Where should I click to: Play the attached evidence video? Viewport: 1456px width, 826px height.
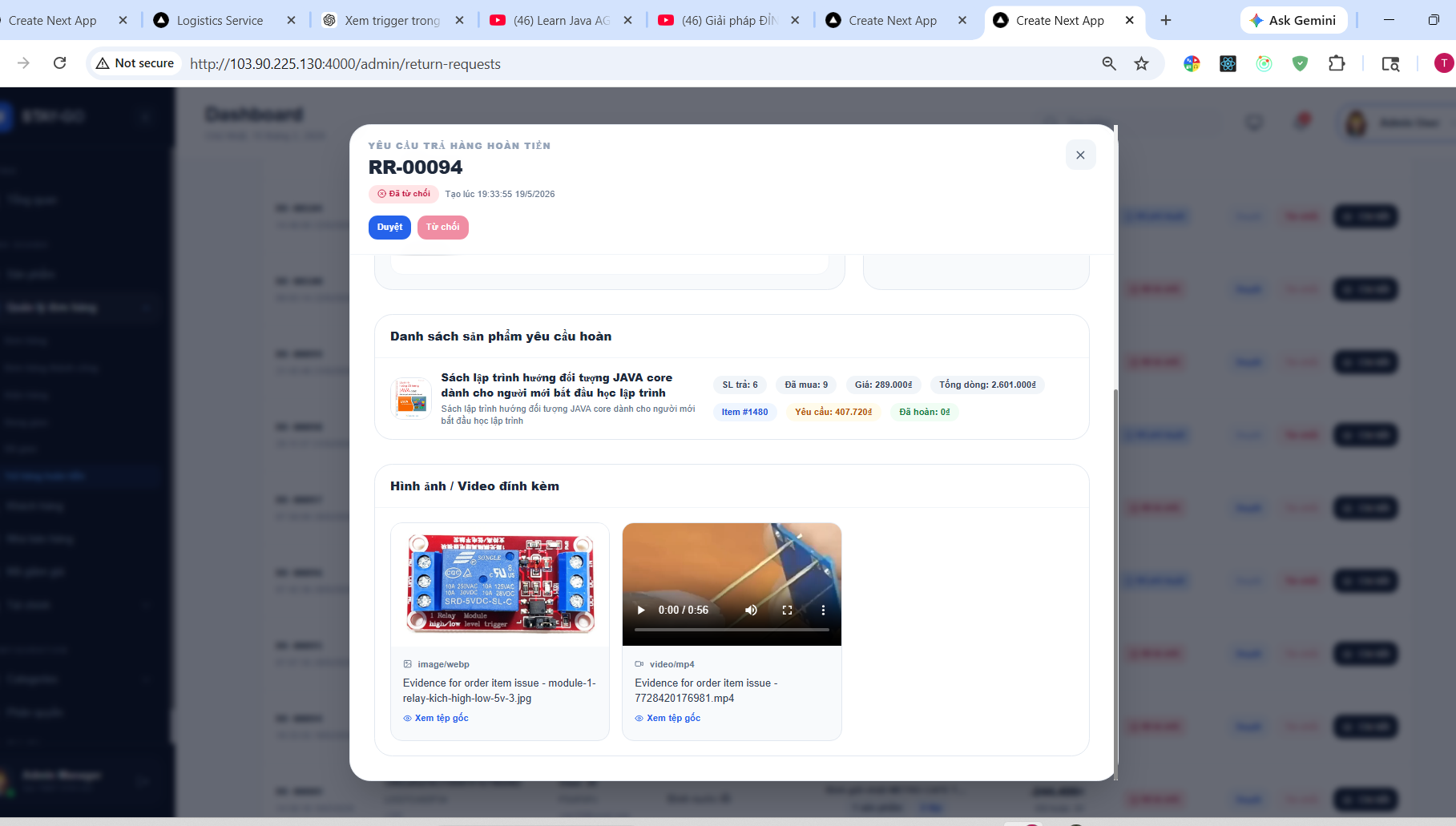pos(641,610)
